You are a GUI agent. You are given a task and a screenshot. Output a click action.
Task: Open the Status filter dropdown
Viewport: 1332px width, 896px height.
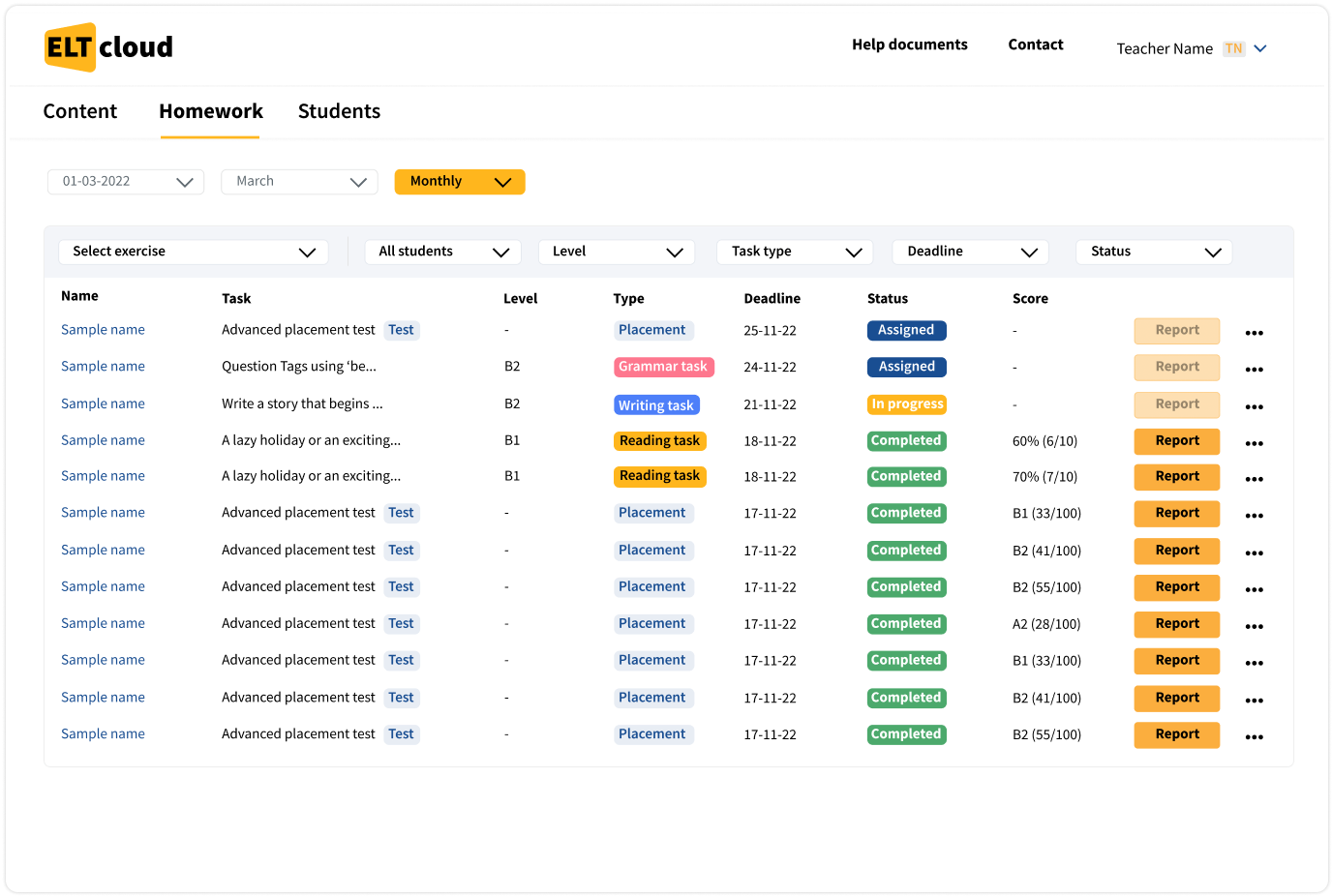[1154, 252]
